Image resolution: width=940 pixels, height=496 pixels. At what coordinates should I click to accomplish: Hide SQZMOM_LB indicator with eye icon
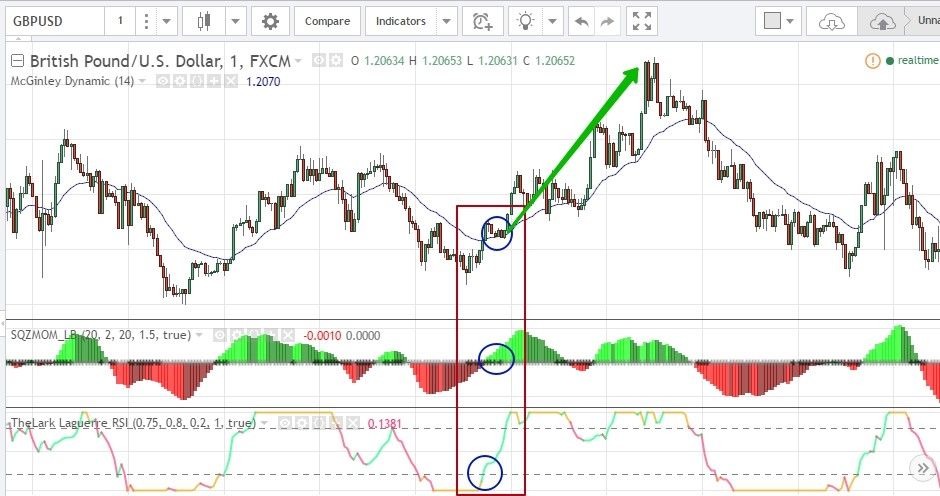[221, 335]
